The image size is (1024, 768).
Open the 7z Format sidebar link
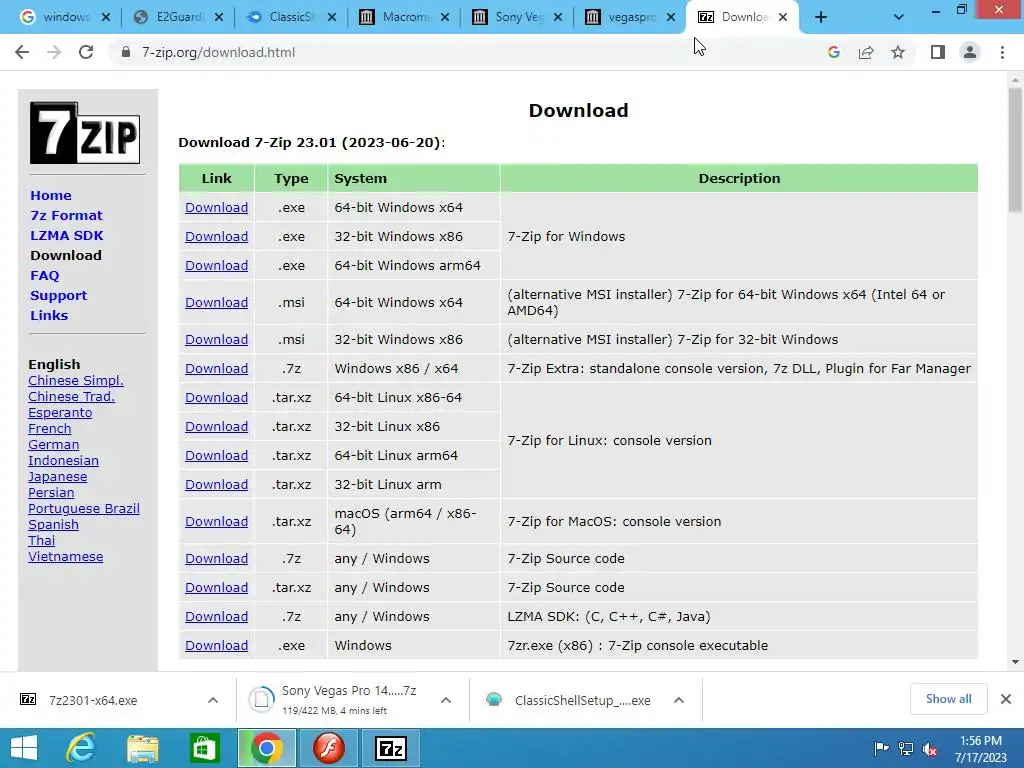pyautogui.click(x=66, y=216)
